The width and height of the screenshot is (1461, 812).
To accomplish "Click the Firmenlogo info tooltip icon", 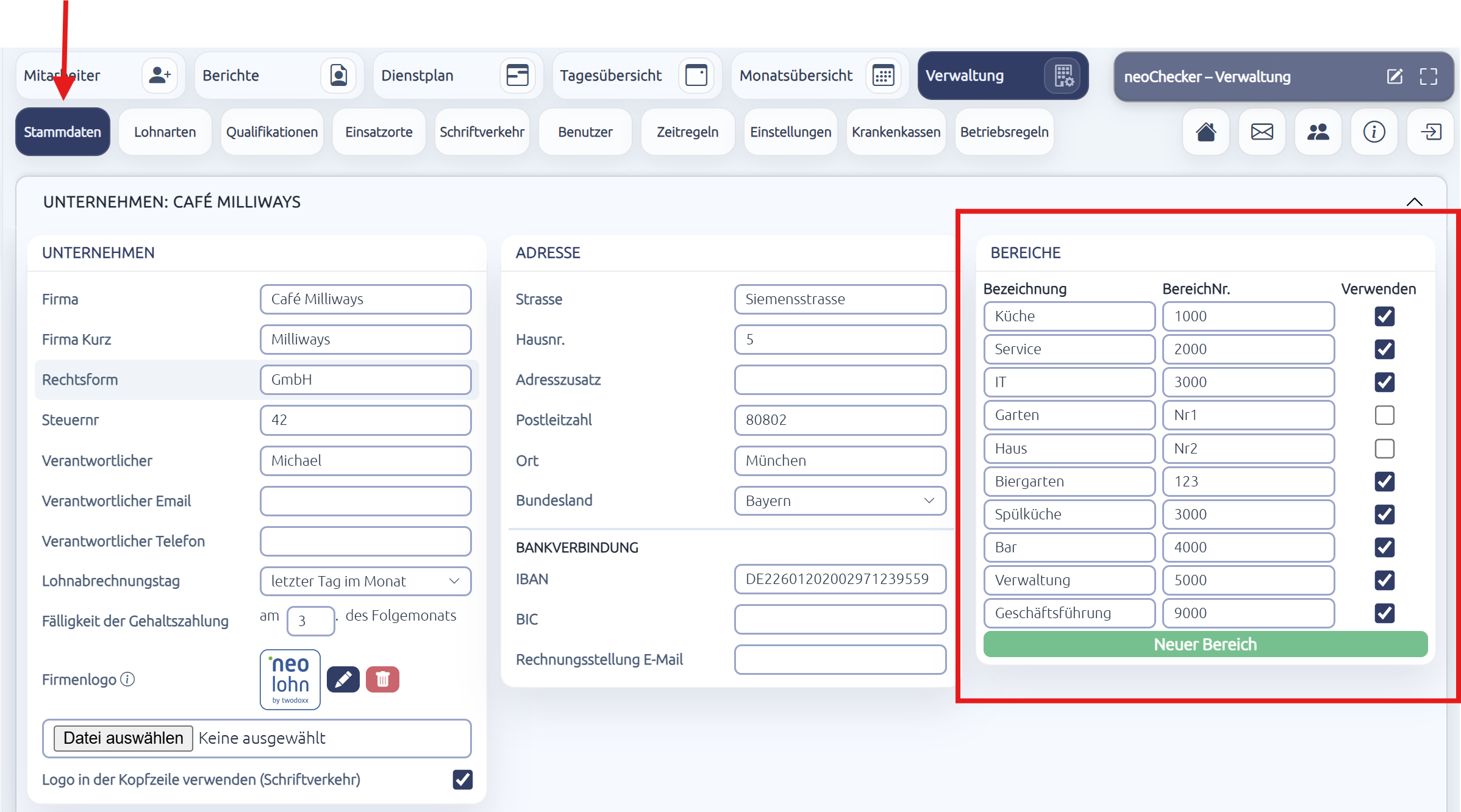I will [127, 679].
